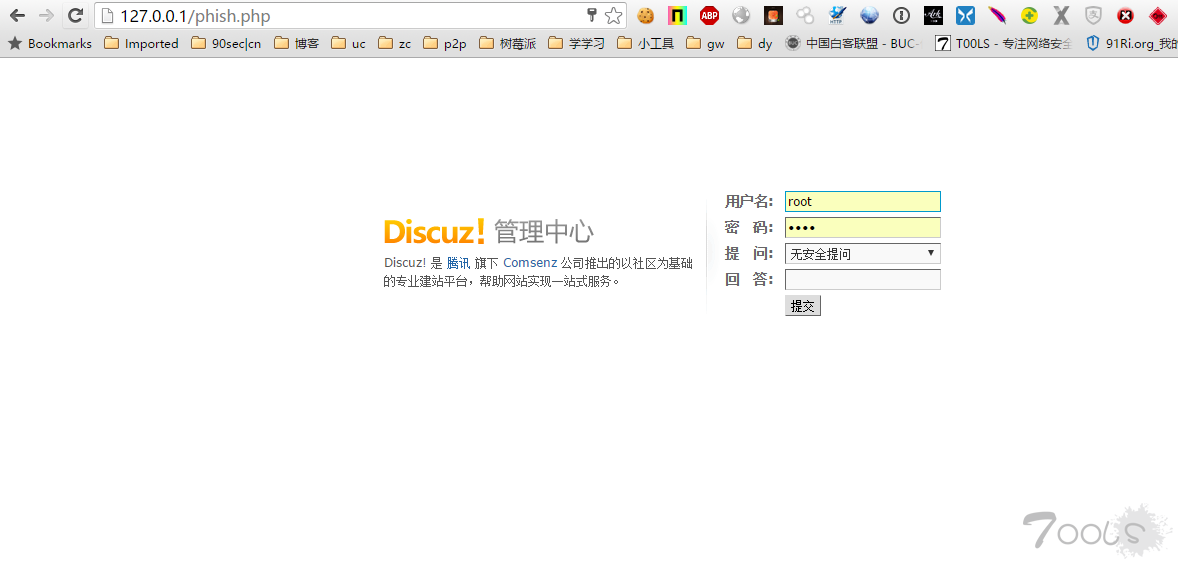Image resolution: width=1178 pixels, height=564 pixels.
Task: Open the circled 1 info extension icon
Action: tap(902, 15)
